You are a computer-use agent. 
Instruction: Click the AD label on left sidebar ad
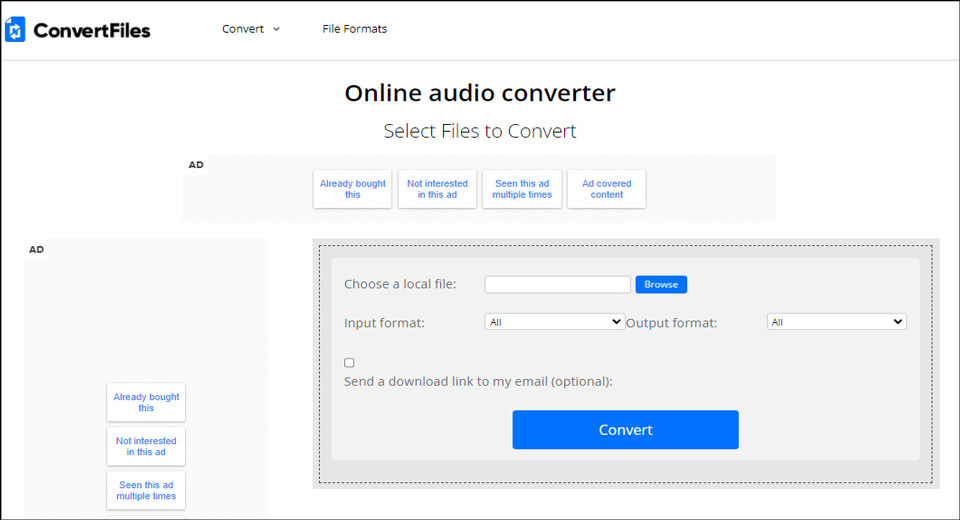(36, 249)
